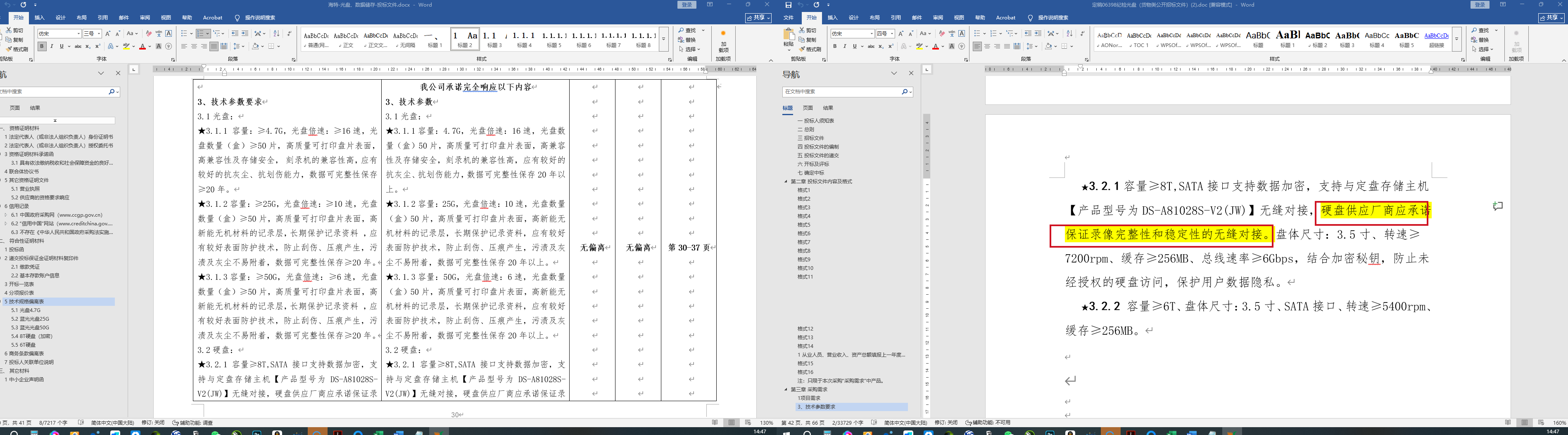Click the red font color button in left window
The image size is (1568, 435).
click(143, 46)
